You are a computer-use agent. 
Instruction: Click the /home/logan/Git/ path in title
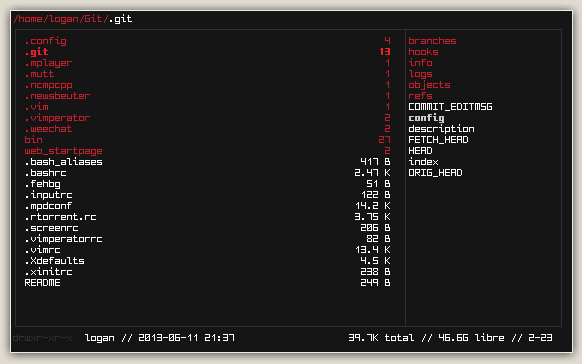click(x=61, y=19)
